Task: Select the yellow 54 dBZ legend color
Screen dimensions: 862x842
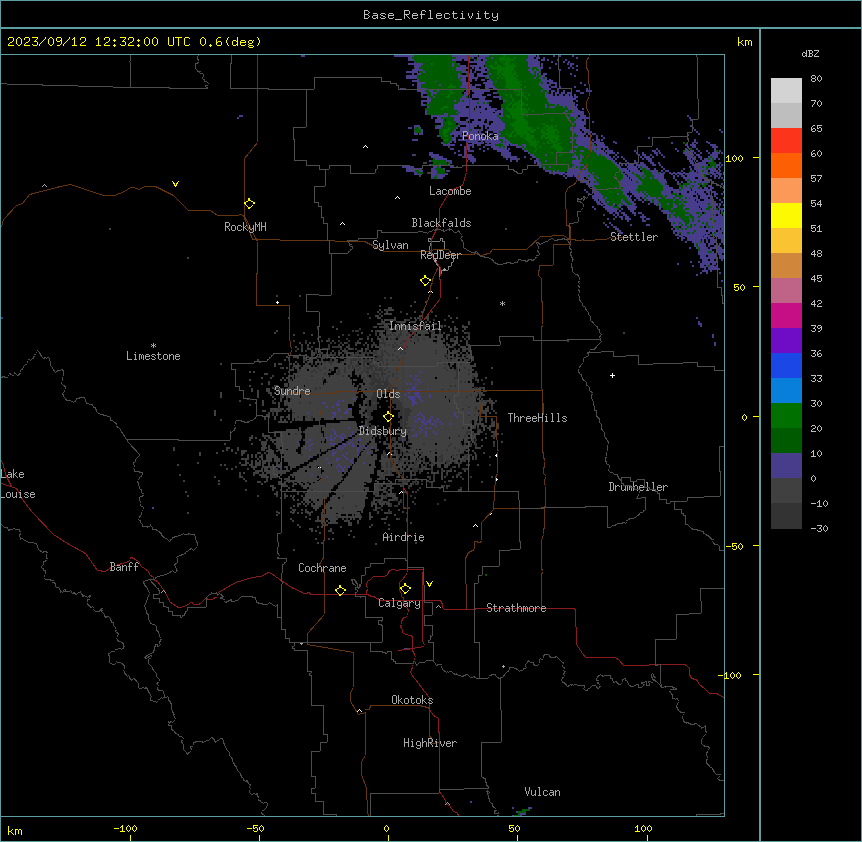Action: [x=786, y=215]
